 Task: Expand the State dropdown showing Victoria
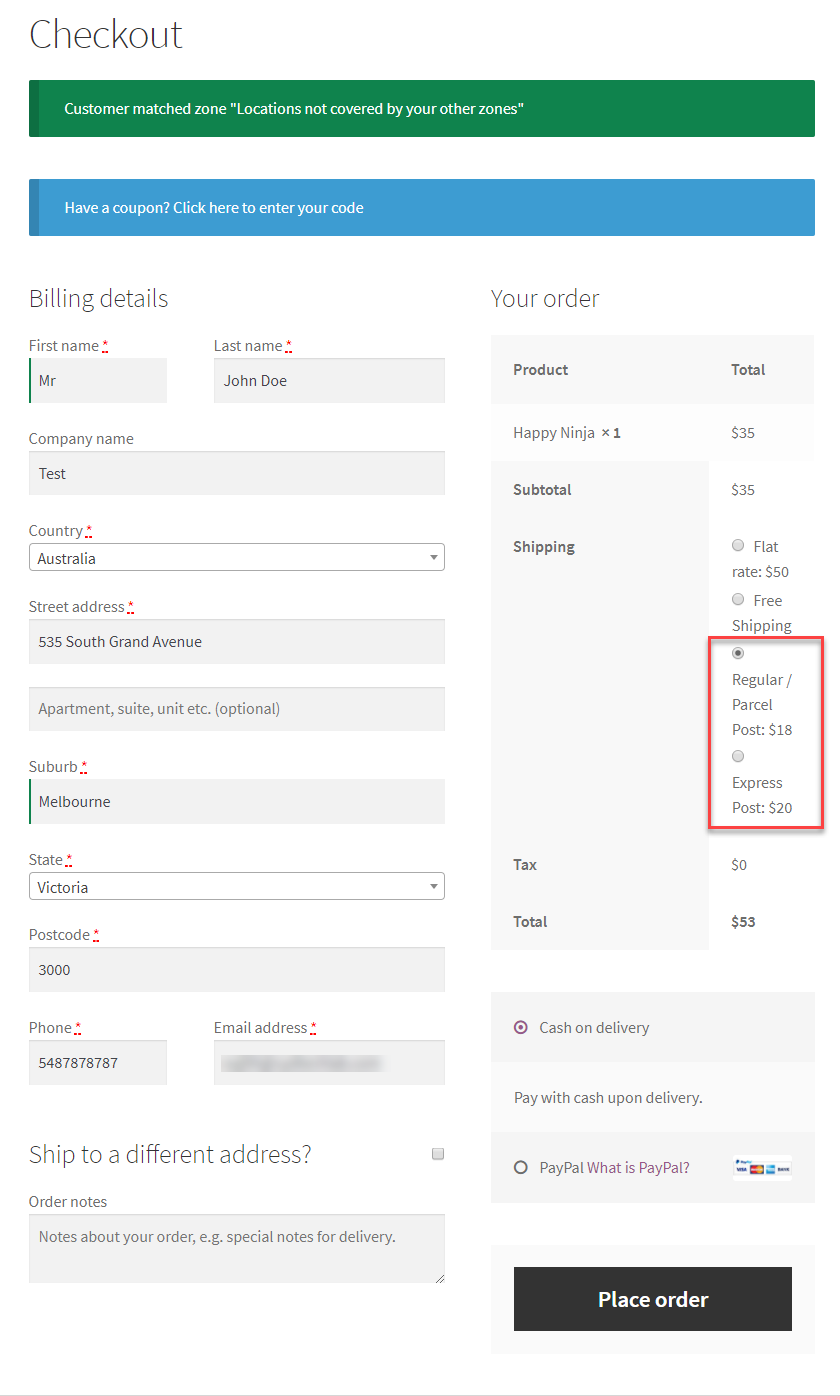(x=236, y=887)
